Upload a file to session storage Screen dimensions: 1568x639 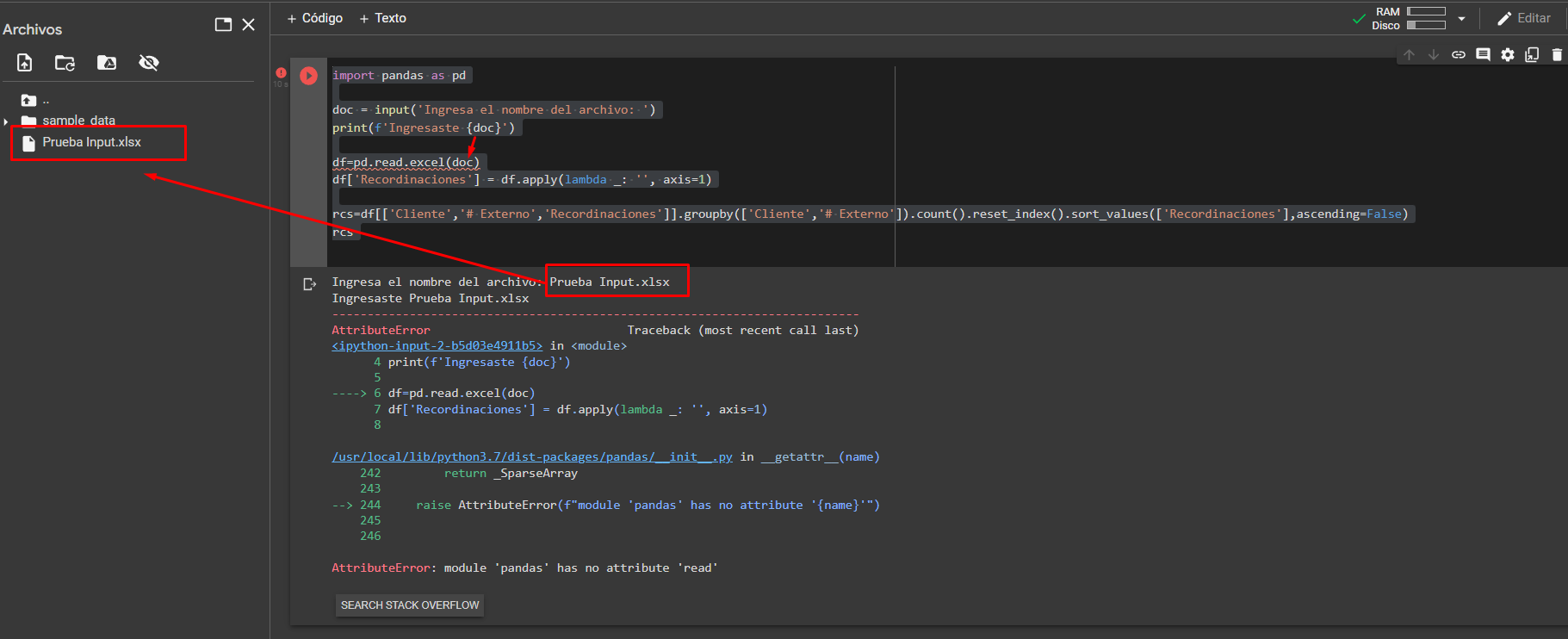(x=25, y=62)
